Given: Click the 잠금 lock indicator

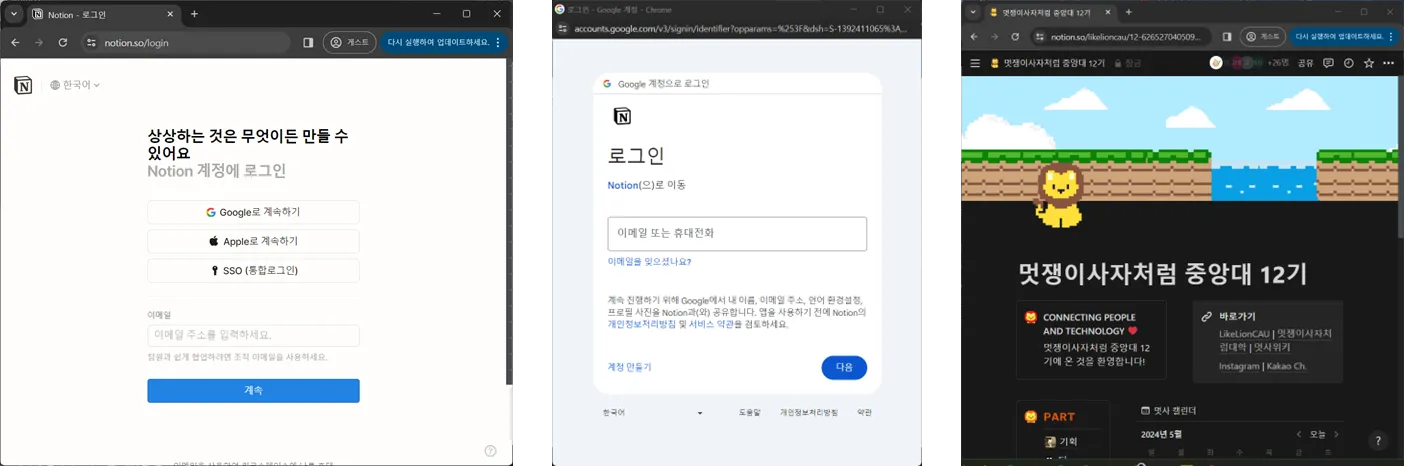Looking at the screenshot, I should [1127, 63].
